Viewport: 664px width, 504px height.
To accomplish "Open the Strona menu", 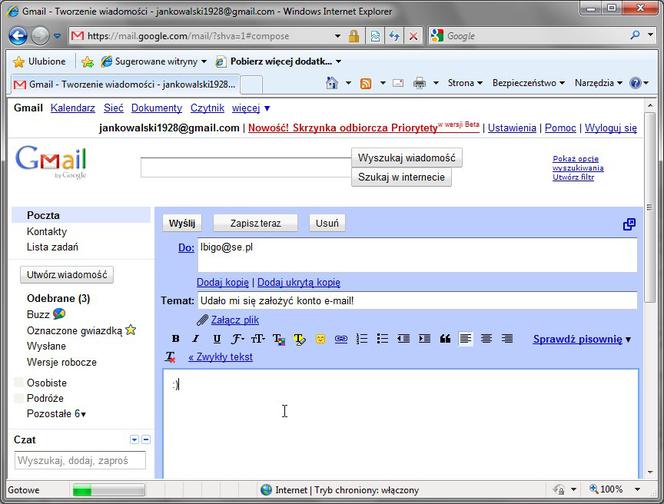I will (x=465, y=83).
